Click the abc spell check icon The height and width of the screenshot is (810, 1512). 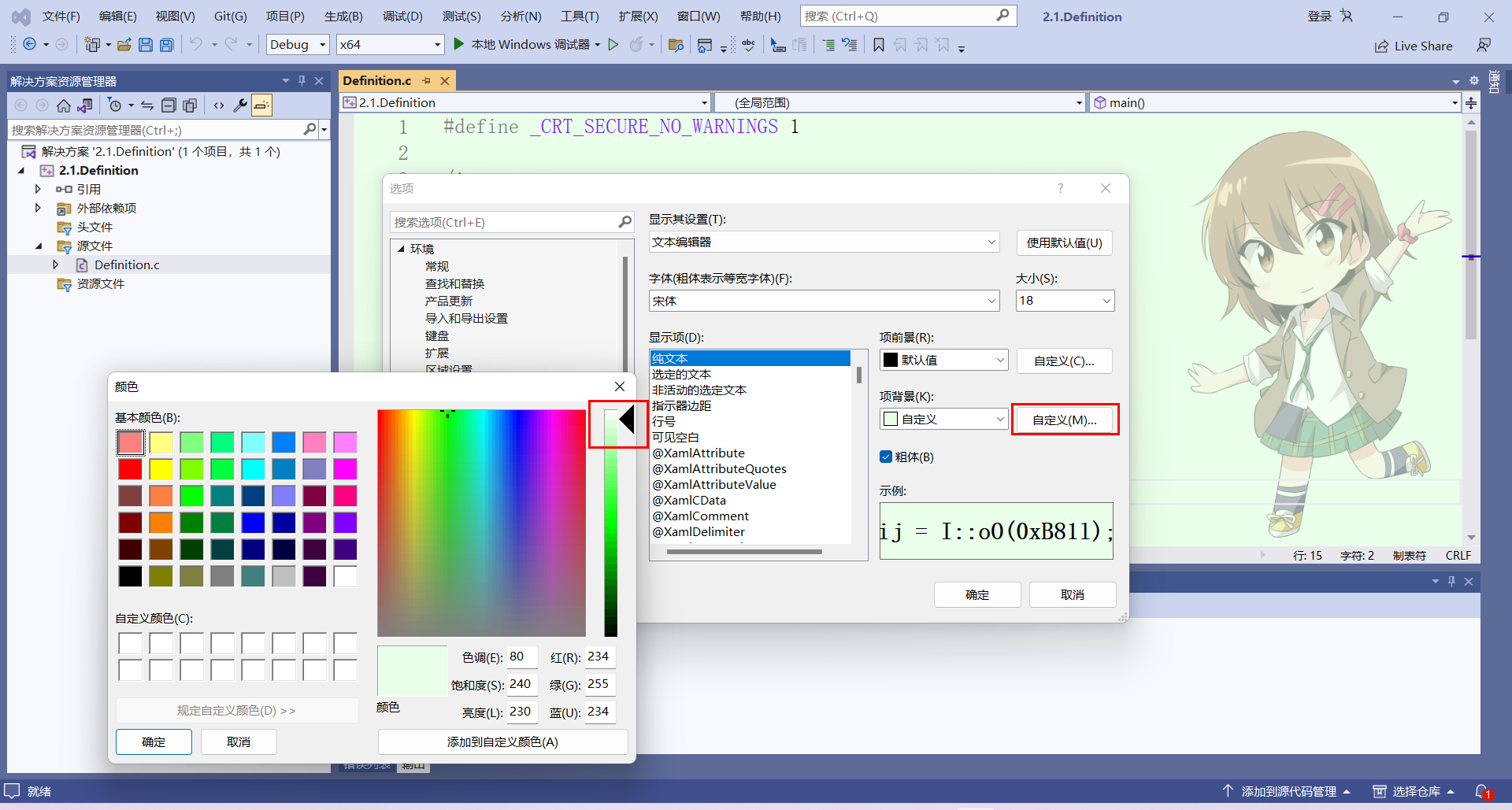748,45
